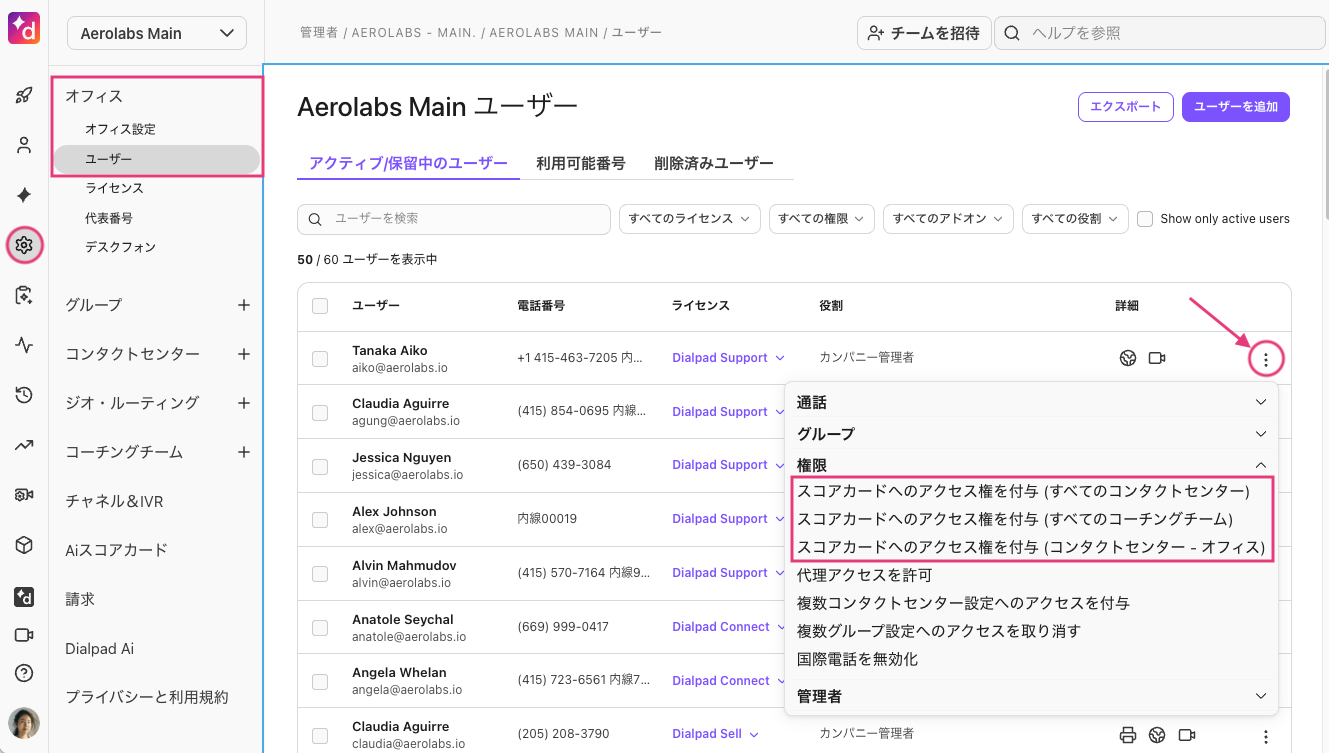1329x753 pixels.
Task: Open the admin settings gear icon
Action: coord(24,245)
